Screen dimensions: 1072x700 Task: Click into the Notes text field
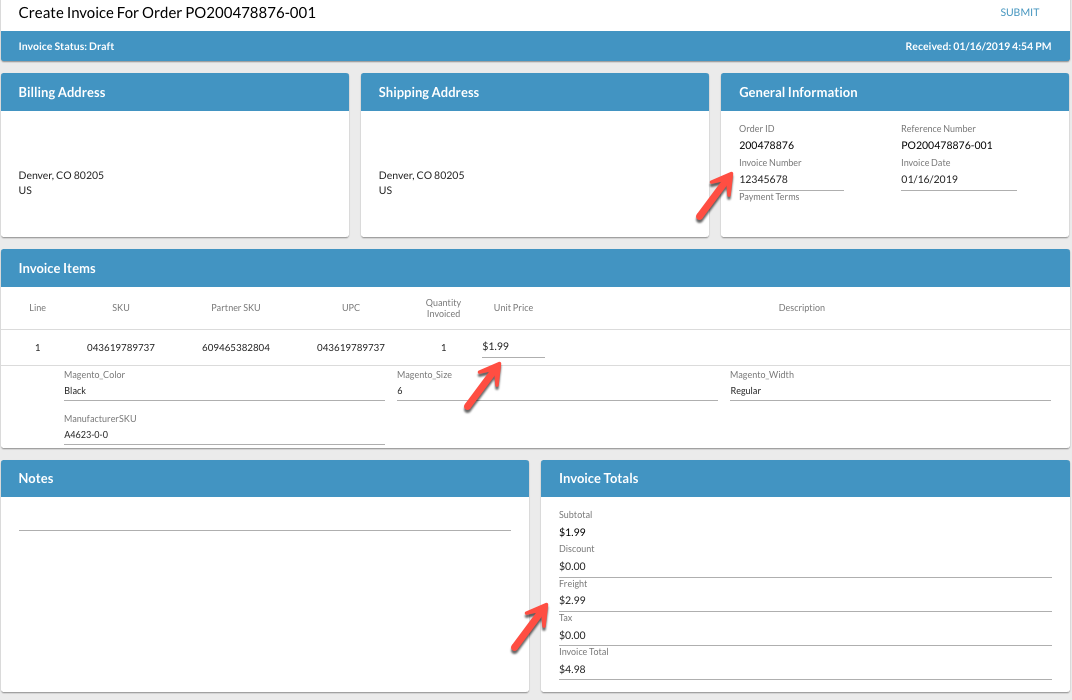tap(264, 520)
